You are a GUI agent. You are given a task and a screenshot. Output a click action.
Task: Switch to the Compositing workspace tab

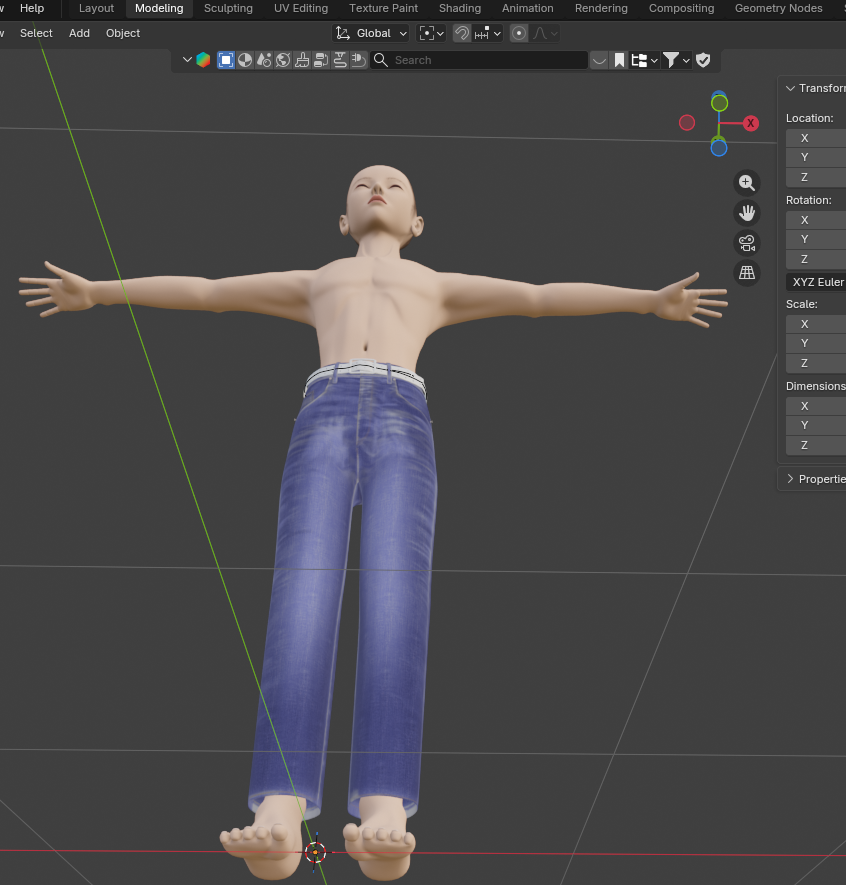click(681, 8)
